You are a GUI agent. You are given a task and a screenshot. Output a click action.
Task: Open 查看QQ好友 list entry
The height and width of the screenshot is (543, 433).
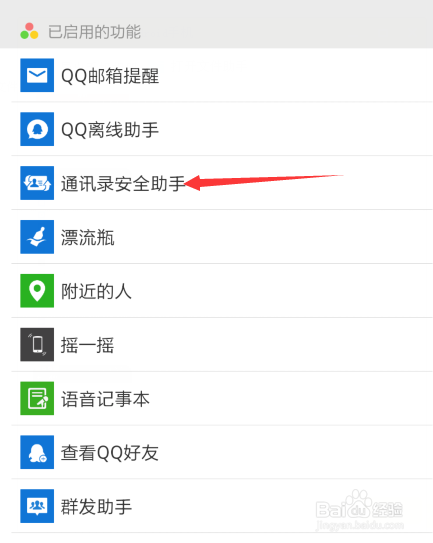point(222,452)
